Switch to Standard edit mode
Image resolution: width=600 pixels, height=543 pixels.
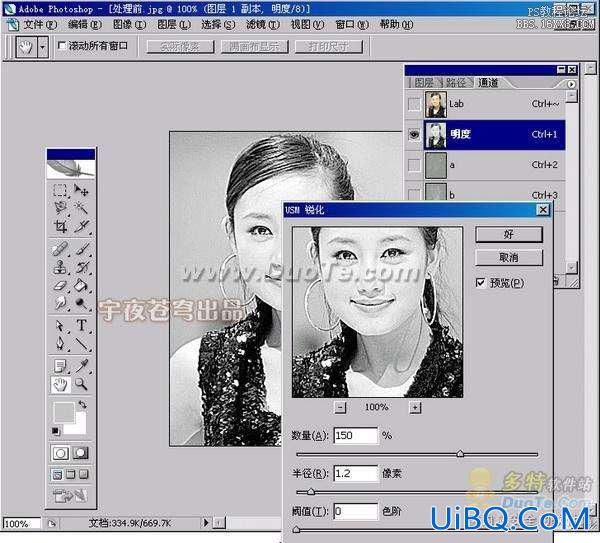click(60, 453)
